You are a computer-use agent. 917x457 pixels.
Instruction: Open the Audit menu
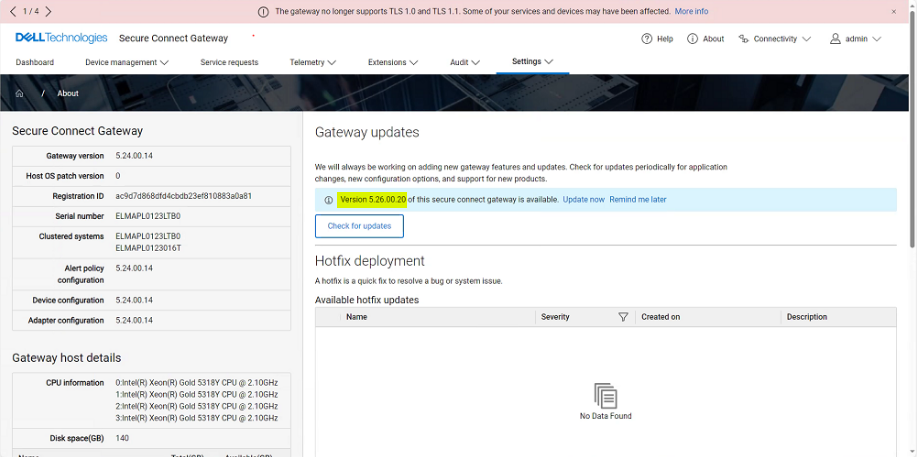pos(459,62)
